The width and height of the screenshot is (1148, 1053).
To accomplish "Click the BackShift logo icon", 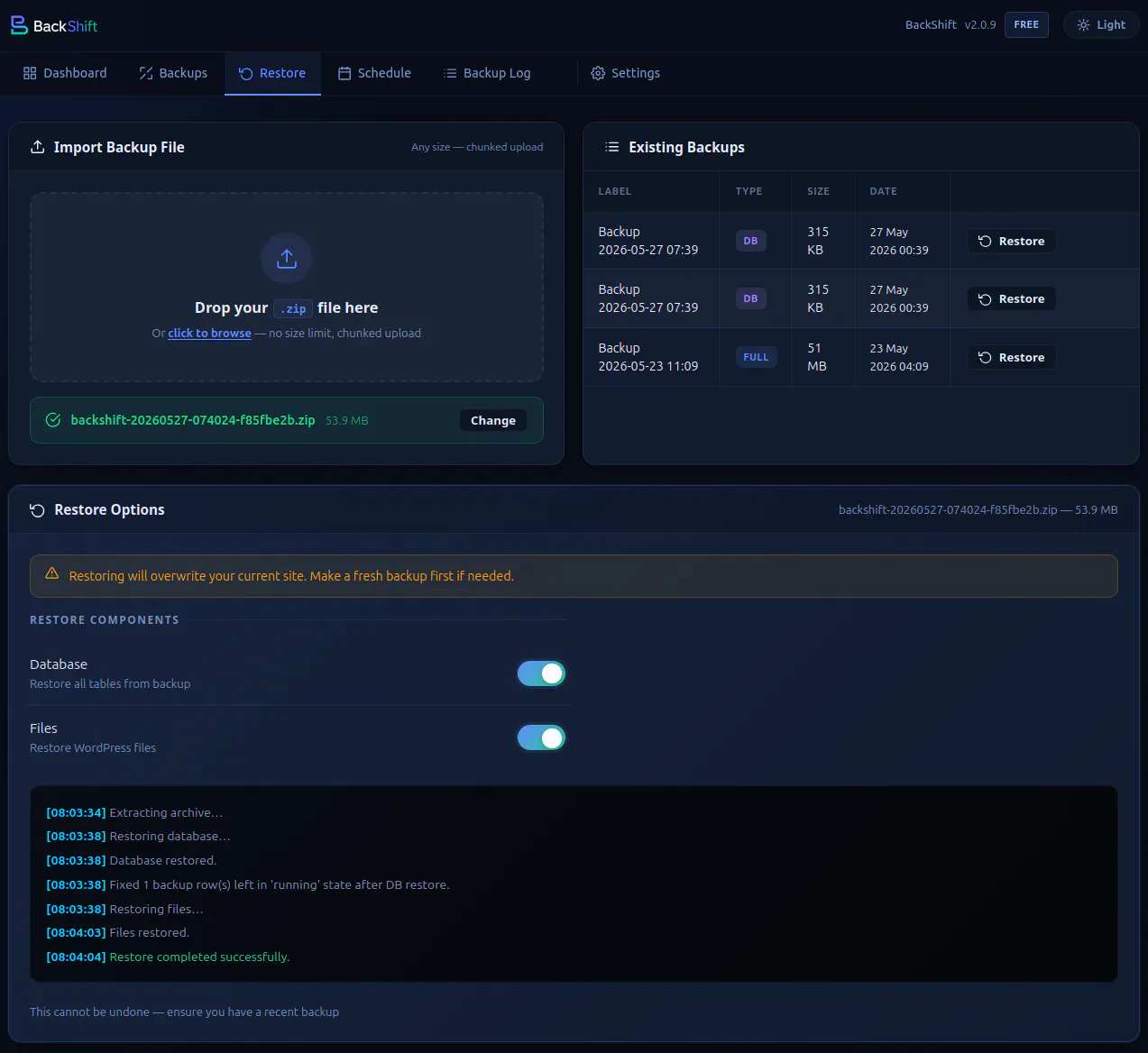I will point(19,25).
